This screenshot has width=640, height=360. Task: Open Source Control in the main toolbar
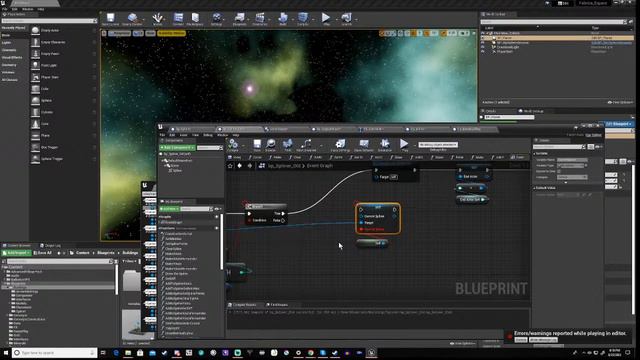[132, 19]
